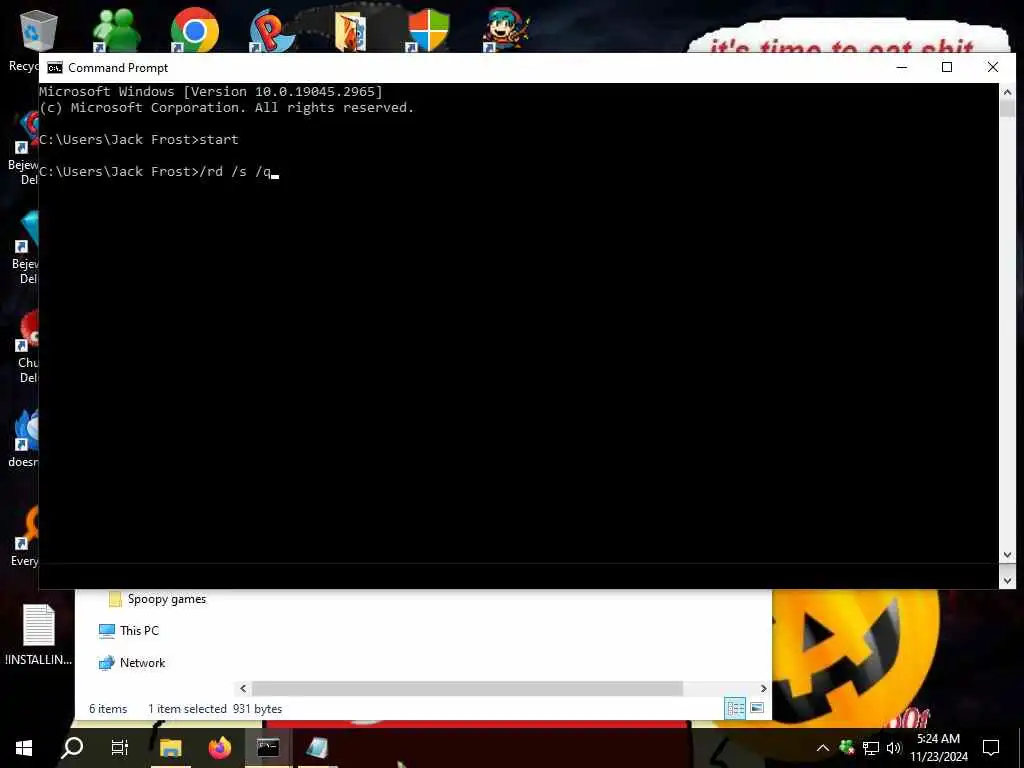Screen dimensions: 1024x768
Task: Show hidden system tray icons
Action: pos(823,748)
